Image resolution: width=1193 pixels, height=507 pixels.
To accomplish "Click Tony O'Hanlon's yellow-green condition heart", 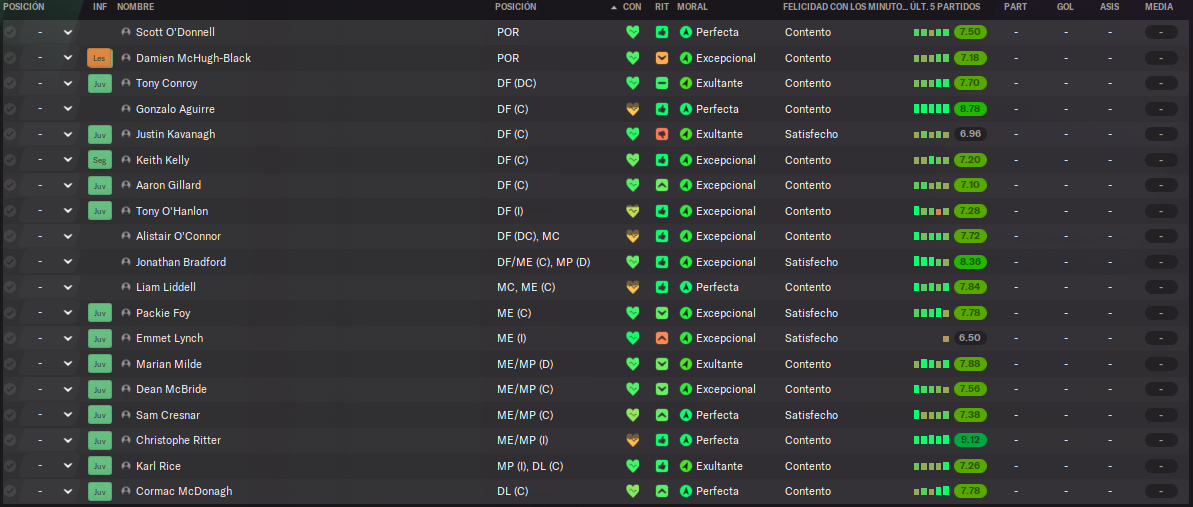I will click(632, 211).
